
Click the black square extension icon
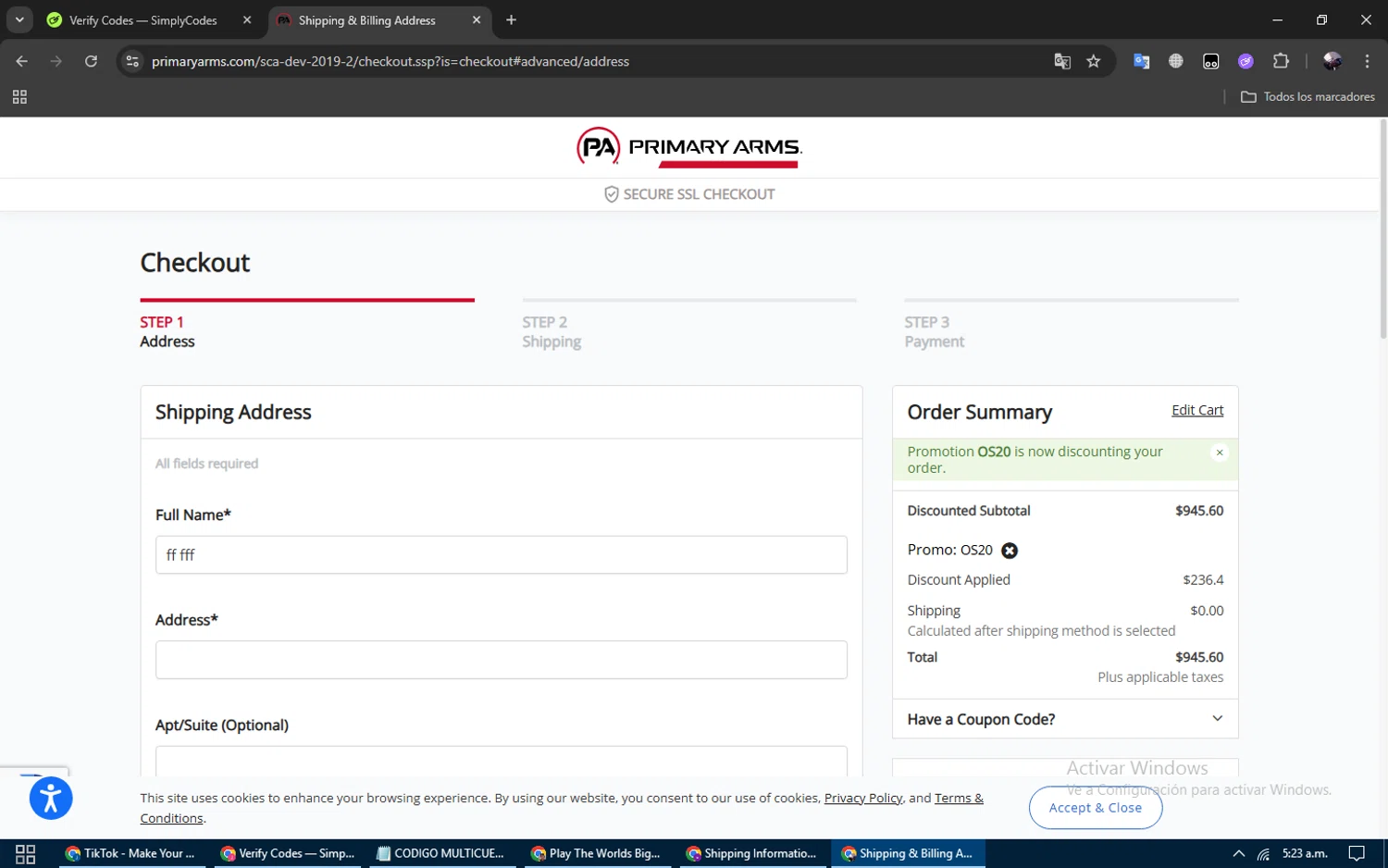click(x=1211, y=61)
